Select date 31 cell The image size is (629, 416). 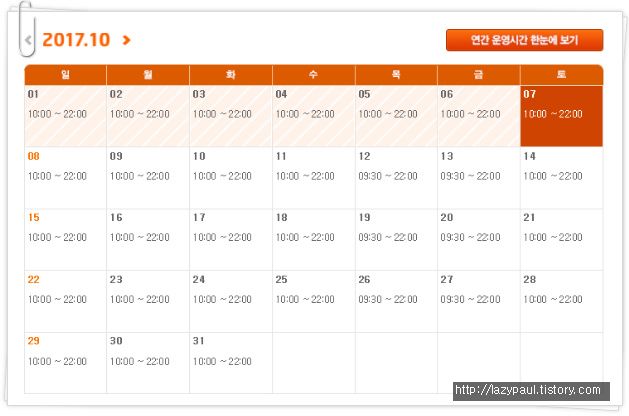tap(231, 363)
